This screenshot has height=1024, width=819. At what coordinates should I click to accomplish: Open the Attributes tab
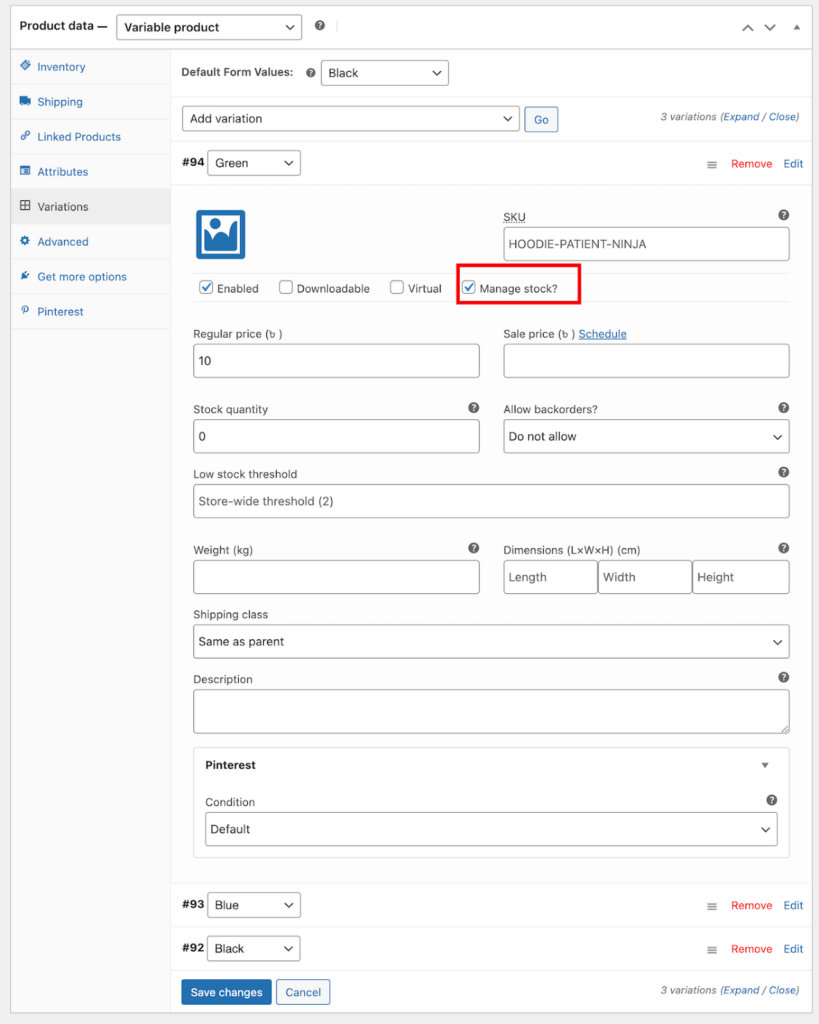pyautogui.click(x=91, y=172)
